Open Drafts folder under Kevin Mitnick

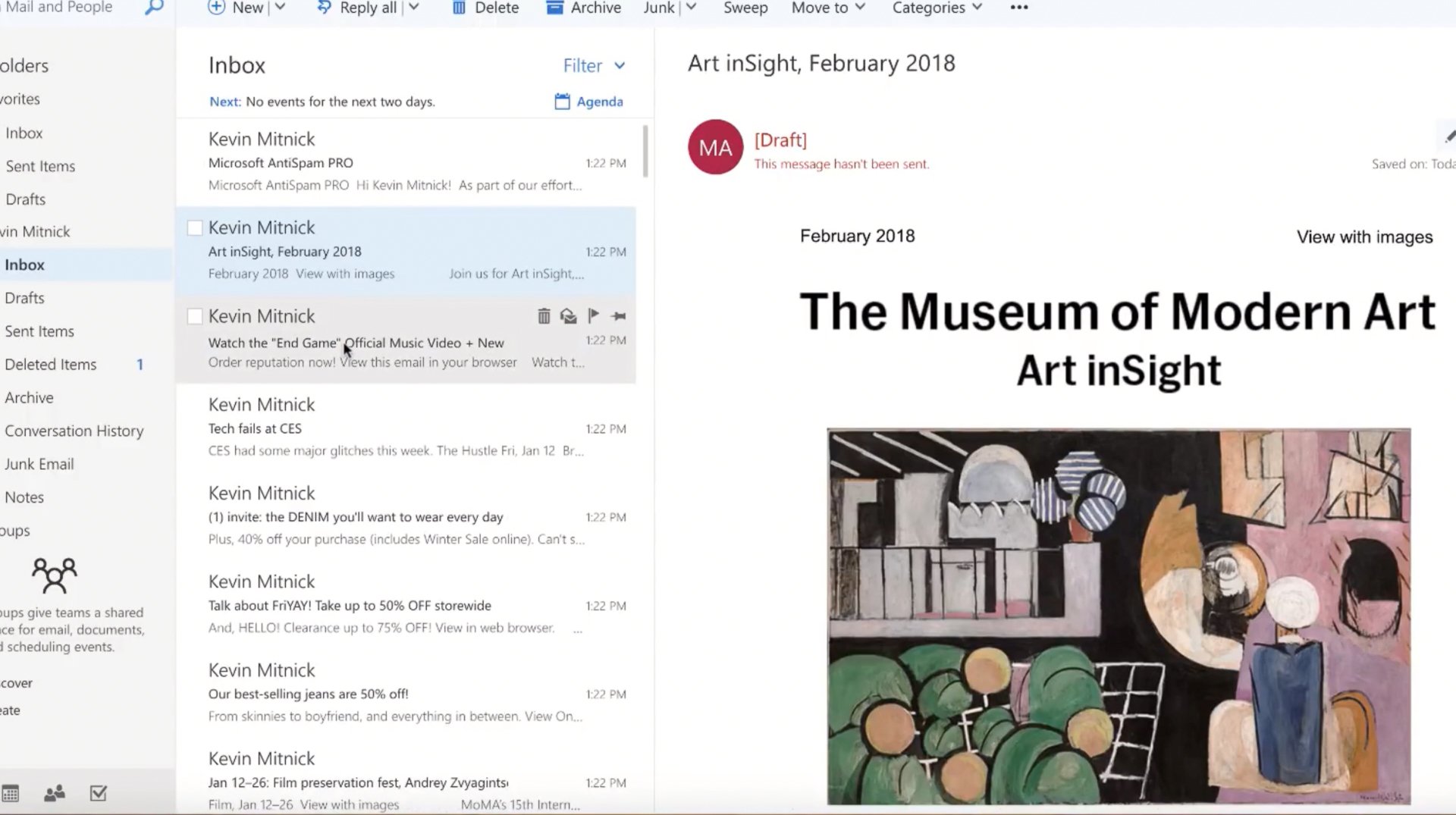coord(24,298)
